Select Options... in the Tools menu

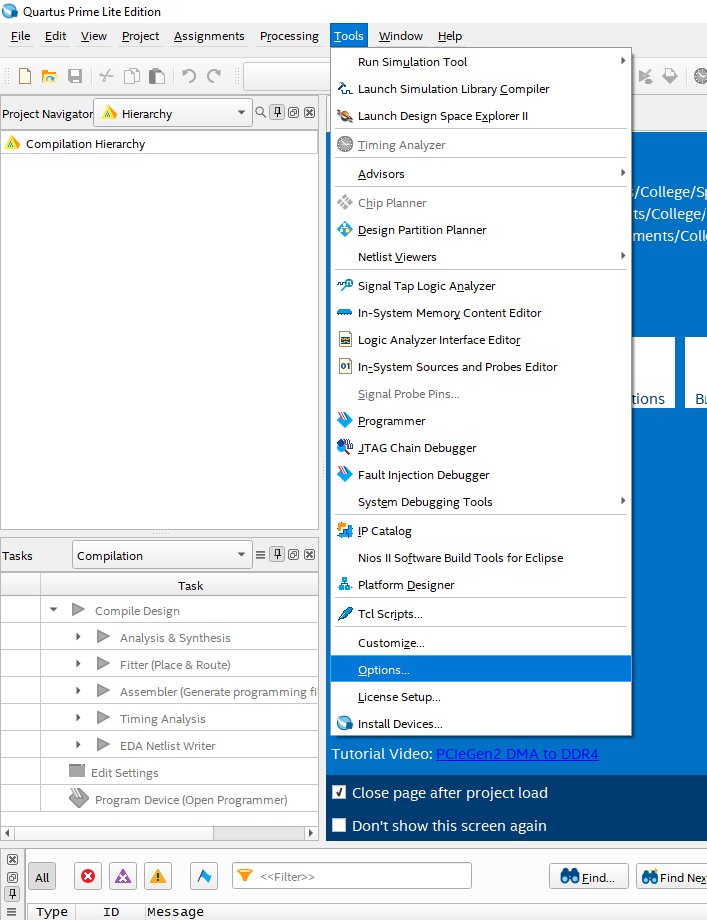(481, 669)
